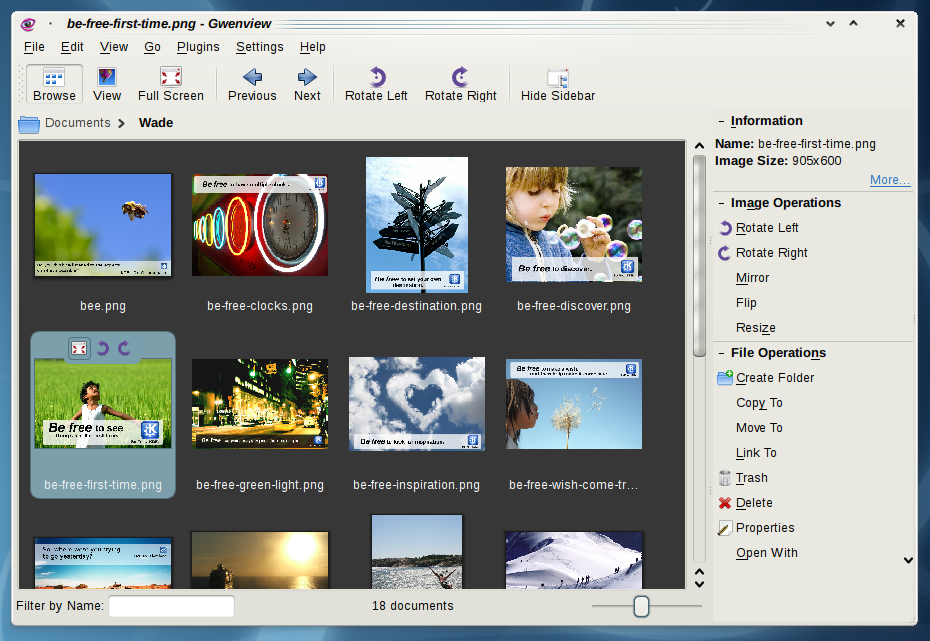Click Flip in Image Operations
930x641 pixels.
click(746, 302)
